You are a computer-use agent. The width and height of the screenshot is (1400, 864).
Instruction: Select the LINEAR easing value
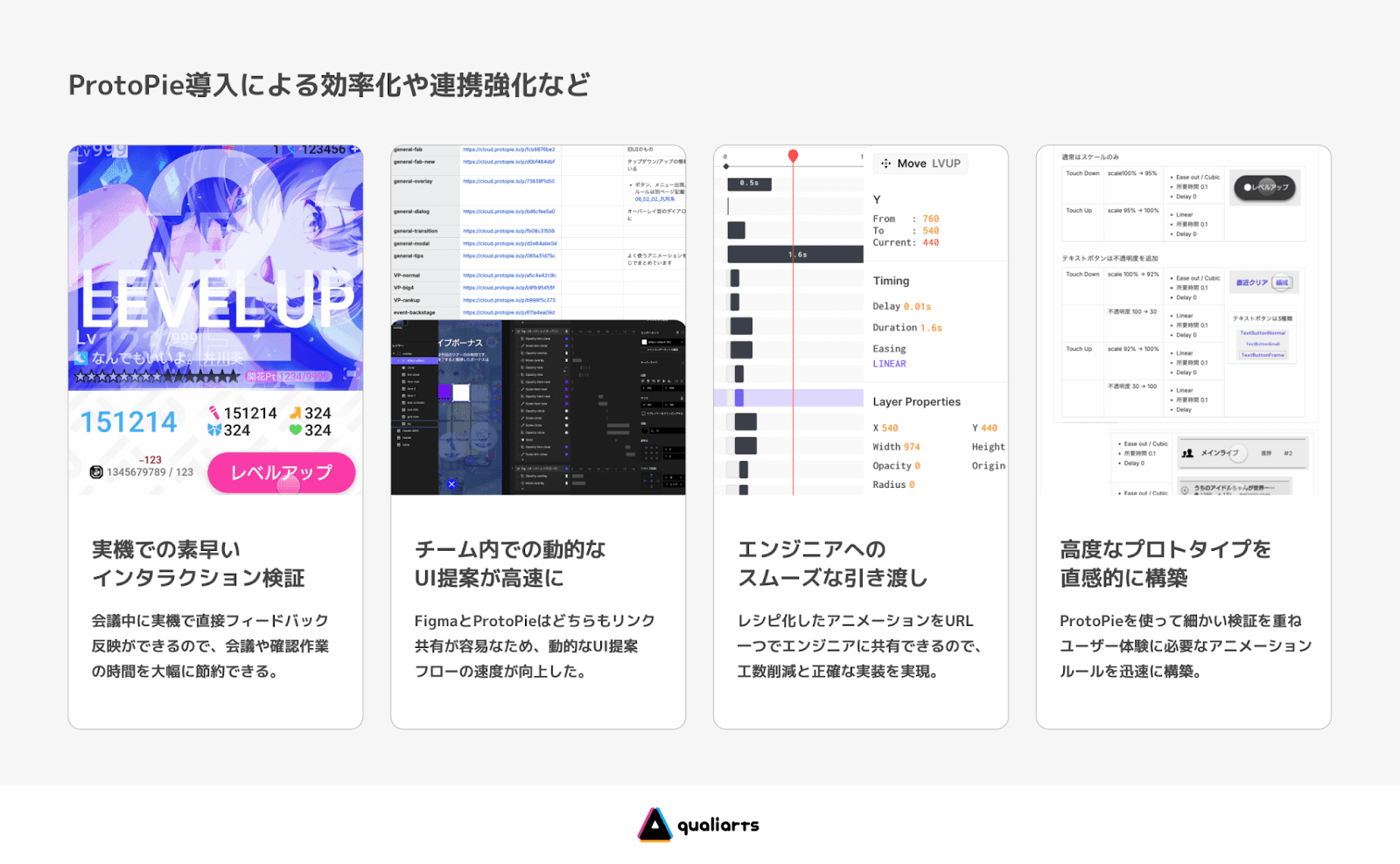pos(889,364)
